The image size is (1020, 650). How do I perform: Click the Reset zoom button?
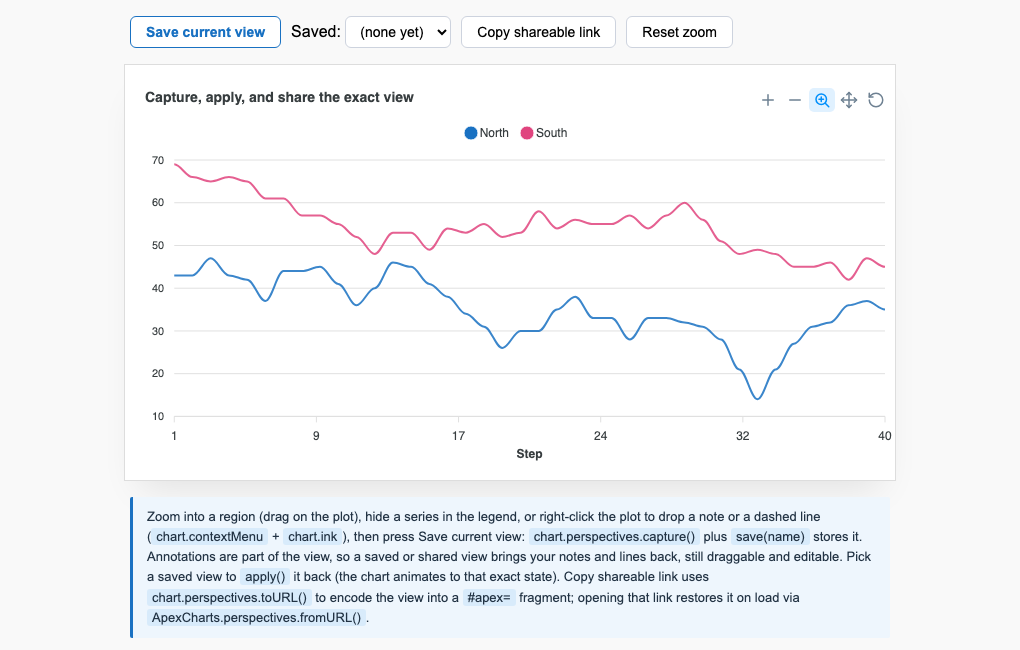coord(679,32)
